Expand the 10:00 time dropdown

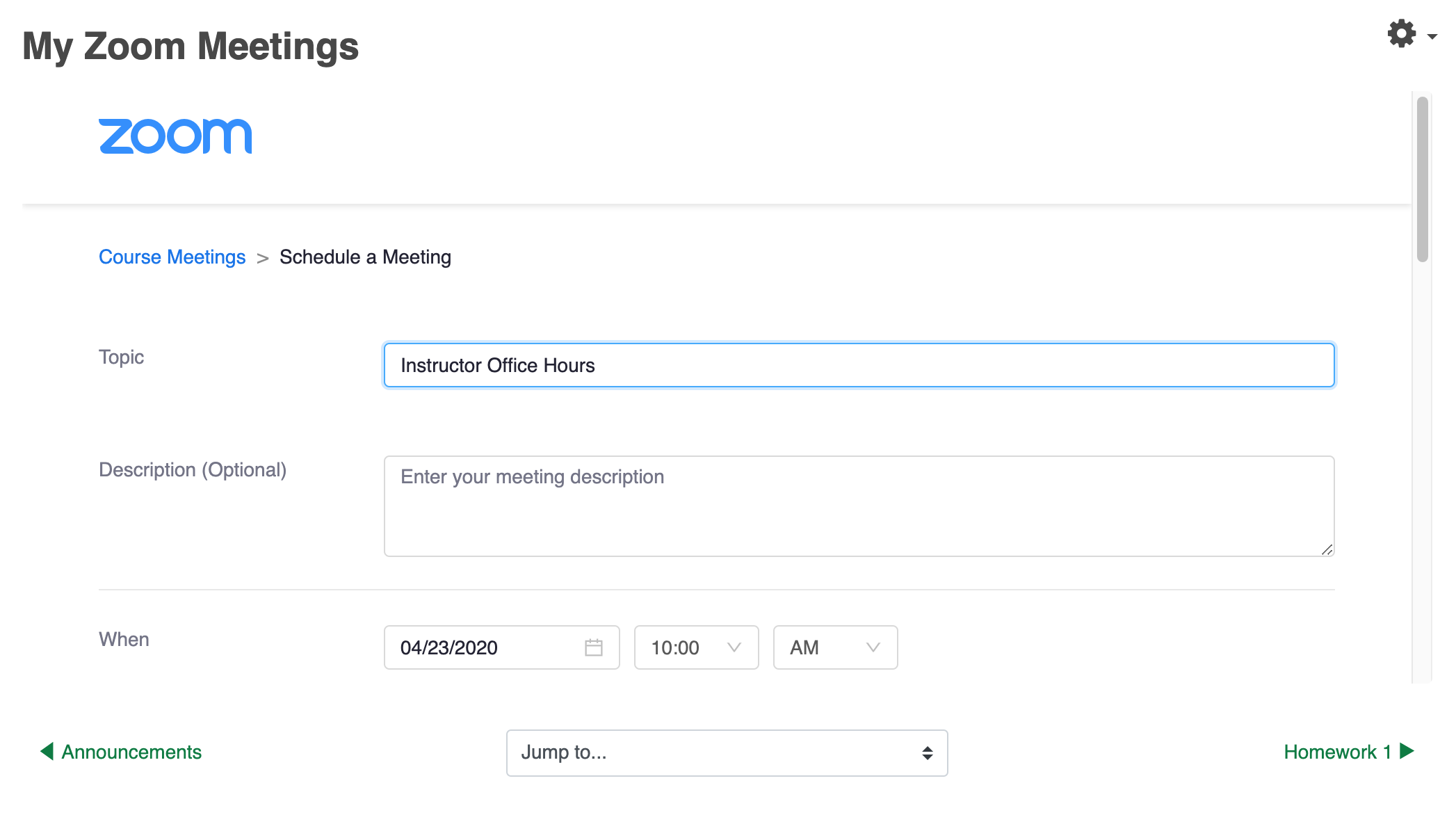point(696,647)
